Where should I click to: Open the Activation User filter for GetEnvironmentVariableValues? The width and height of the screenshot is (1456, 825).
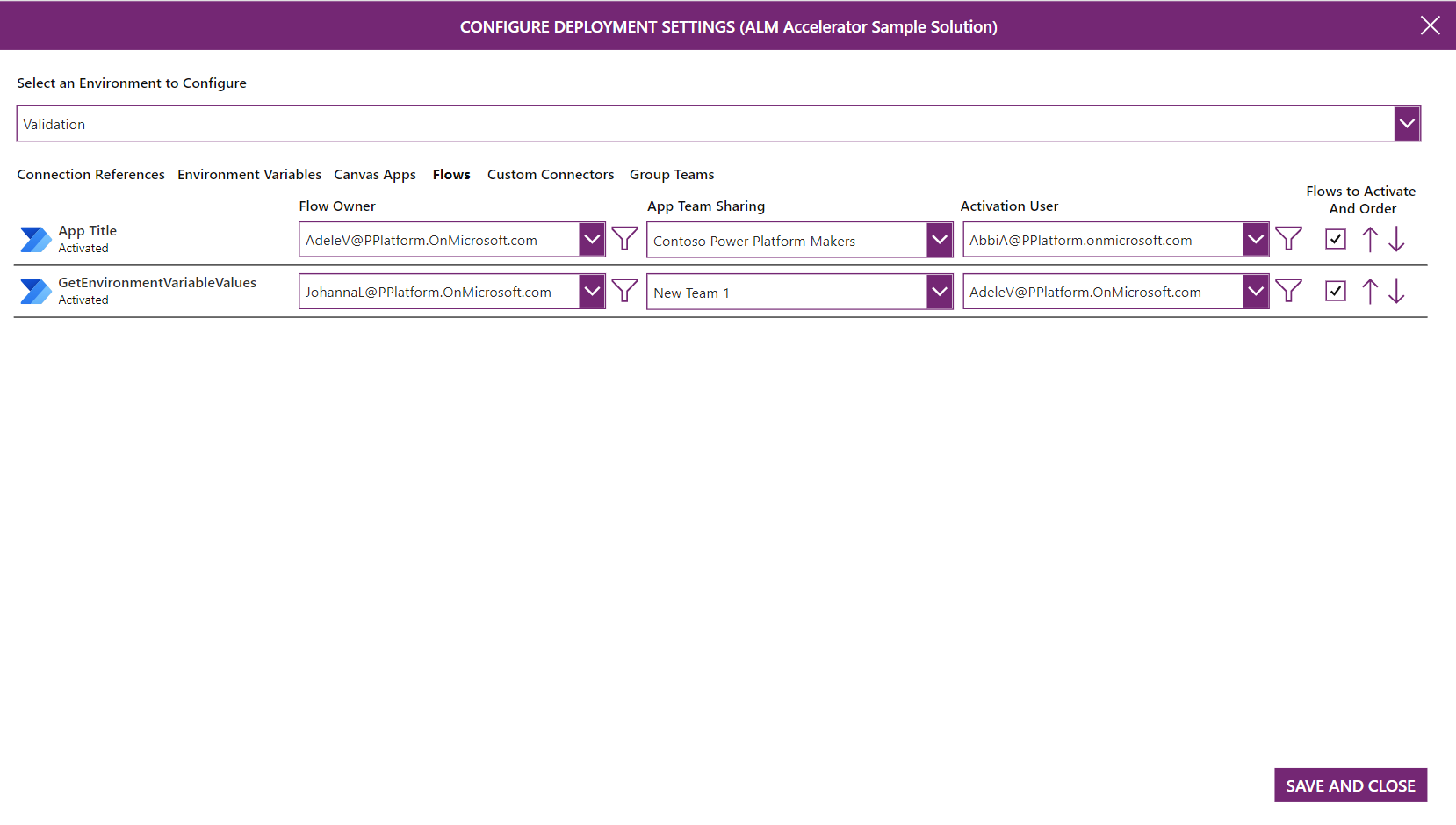[x=1288, y=290]
